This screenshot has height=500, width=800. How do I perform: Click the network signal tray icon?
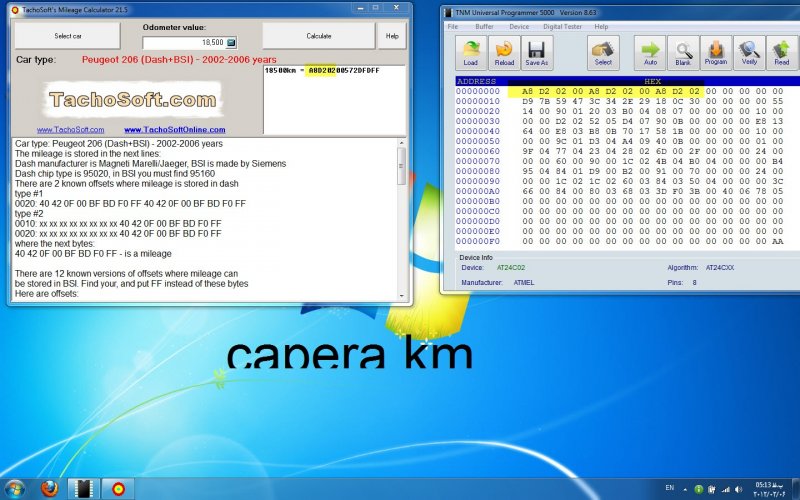point(725,489)
